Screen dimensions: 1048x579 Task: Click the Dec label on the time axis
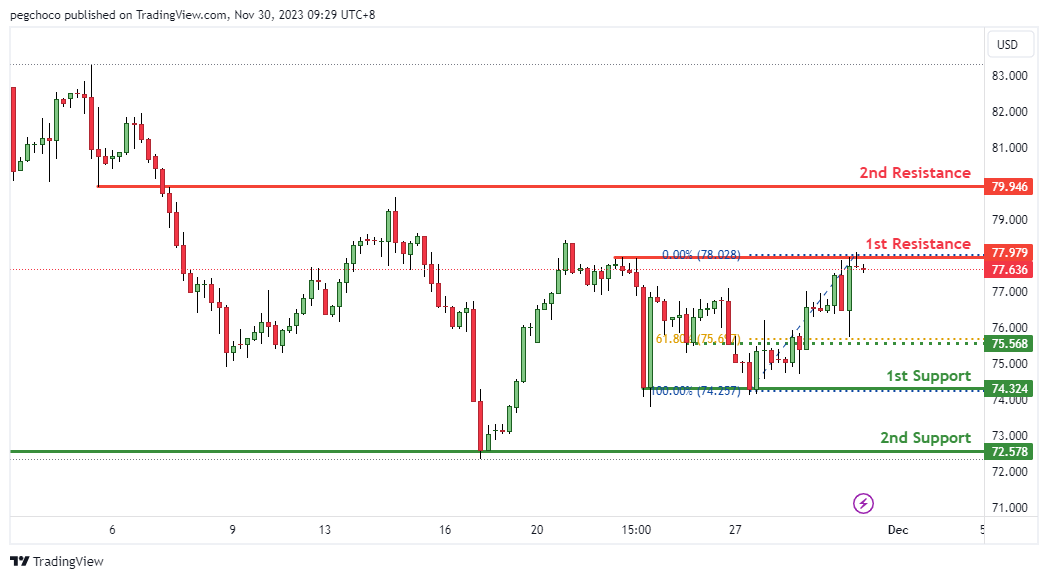(896, 530)
